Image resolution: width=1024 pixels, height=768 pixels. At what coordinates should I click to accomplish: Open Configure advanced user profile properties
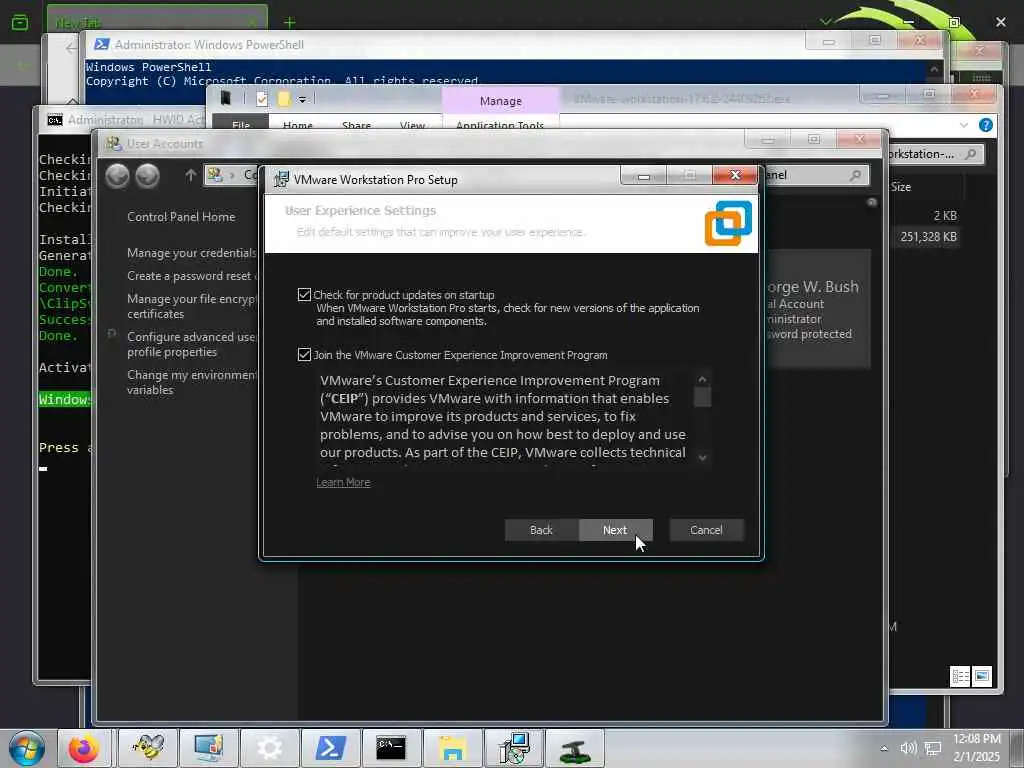(x=192, y=344)
